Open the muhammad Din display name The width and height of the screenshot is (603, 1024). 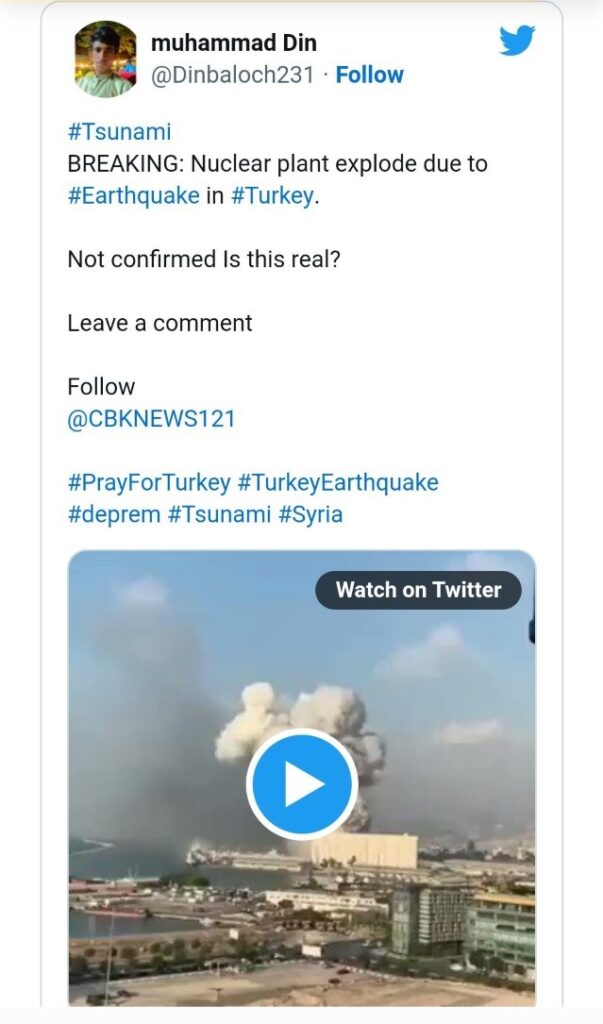pos(233,43)
